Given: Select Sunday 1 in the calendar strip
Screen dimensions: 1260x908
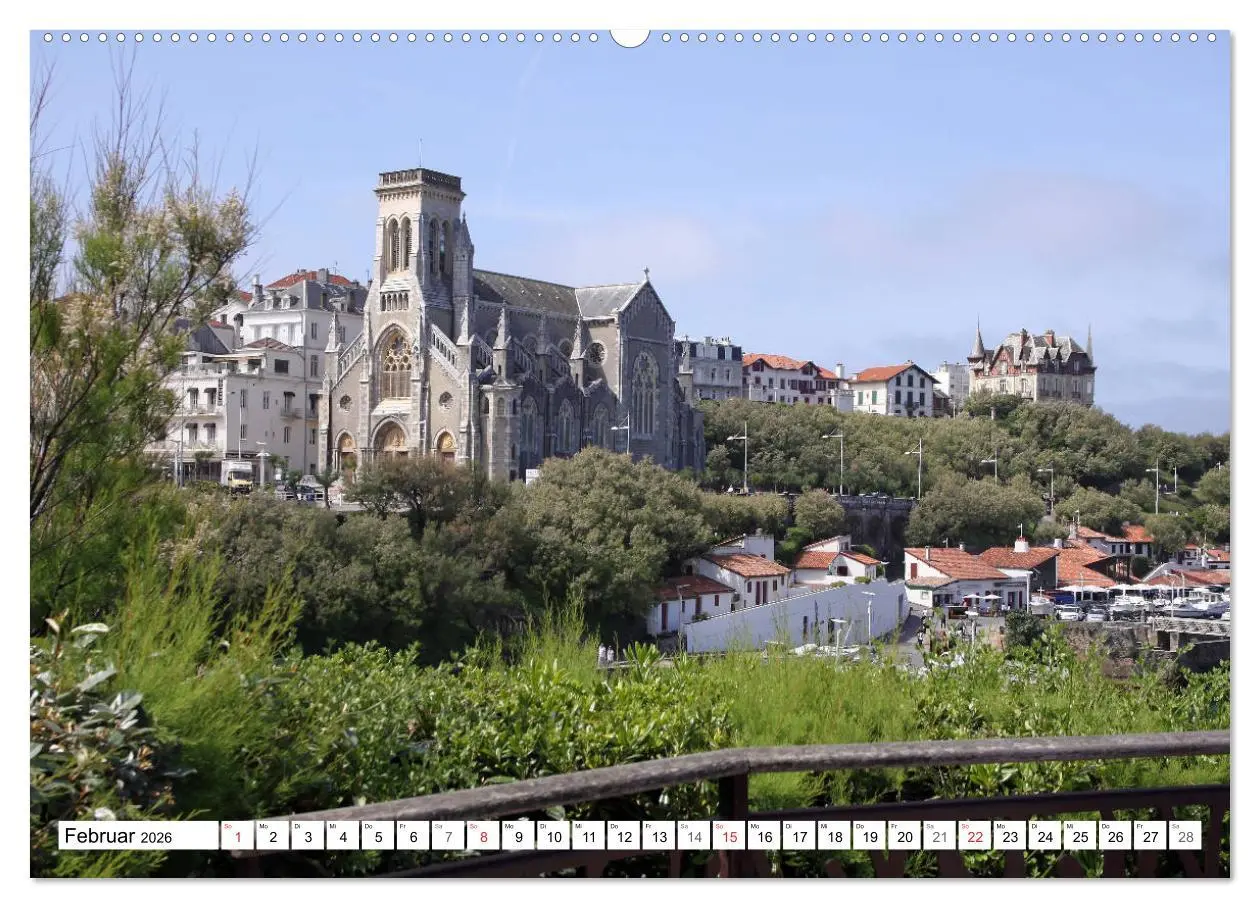Looking at the screenshot, I should coord(237,836).
